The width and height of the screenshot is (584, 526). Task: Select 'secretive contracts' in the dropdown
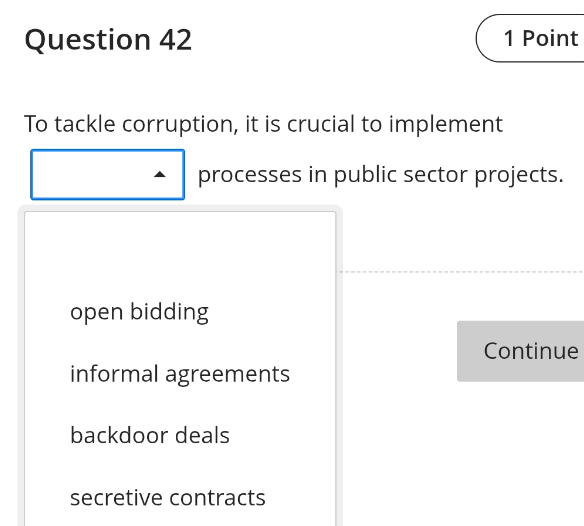tap(180, 497)
